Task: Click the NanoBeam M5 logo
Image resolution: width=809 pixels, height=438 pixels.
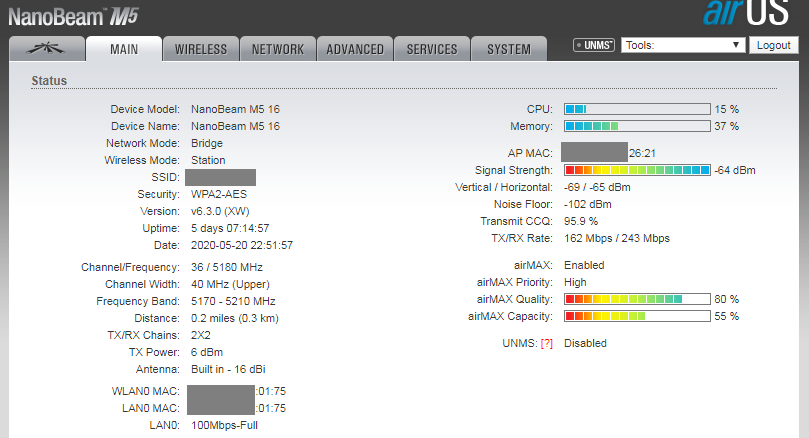Action: [73, 17]
